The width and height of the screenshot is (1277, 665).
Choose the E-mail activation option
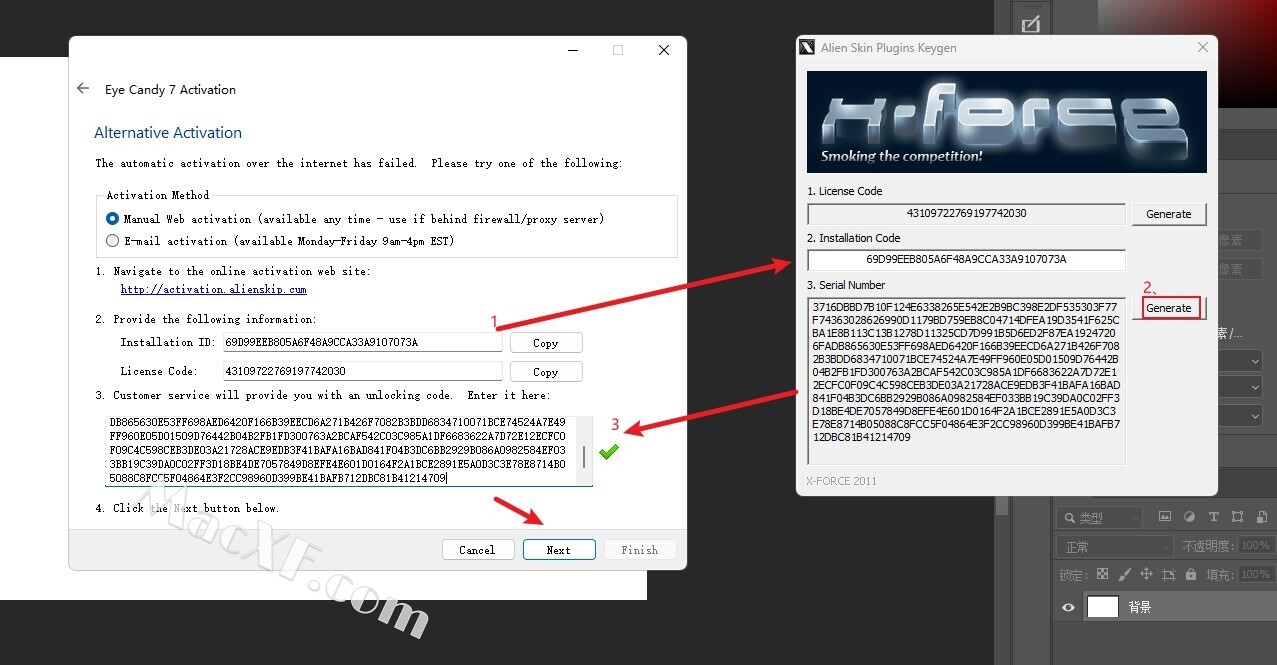tap(113, 241)
